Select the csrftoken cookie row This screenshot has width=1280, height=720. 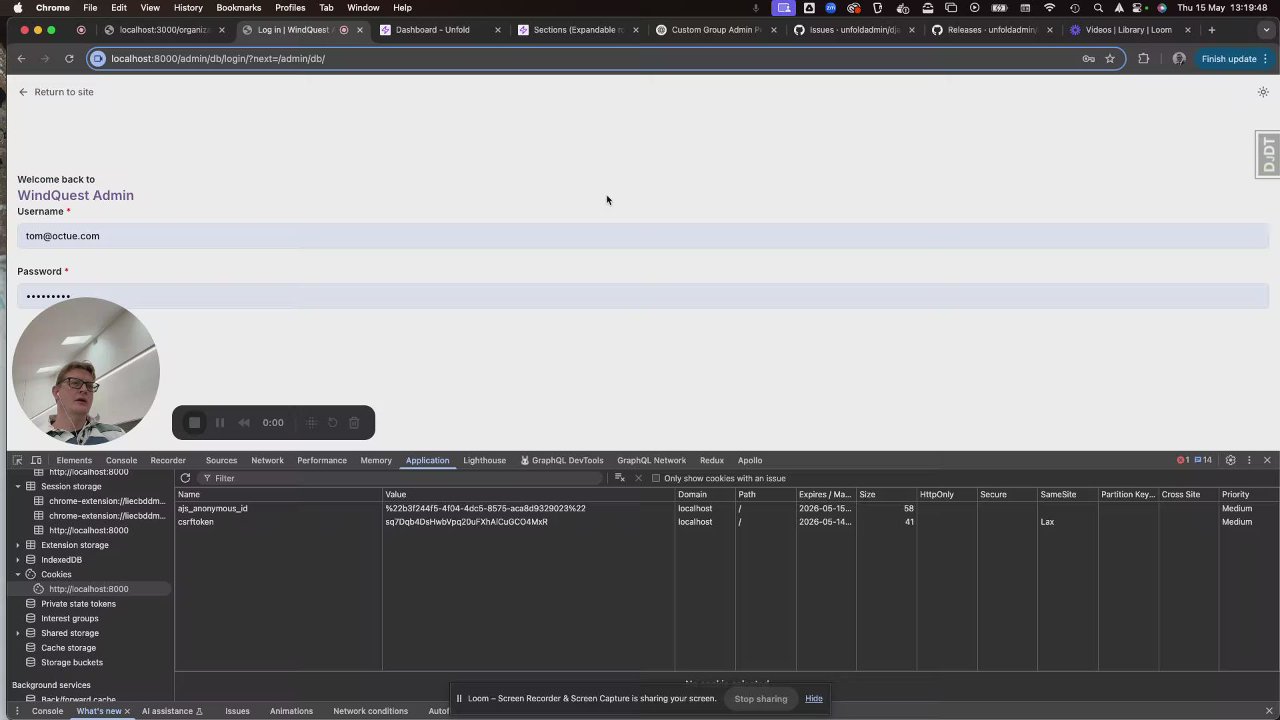[727, 522]
